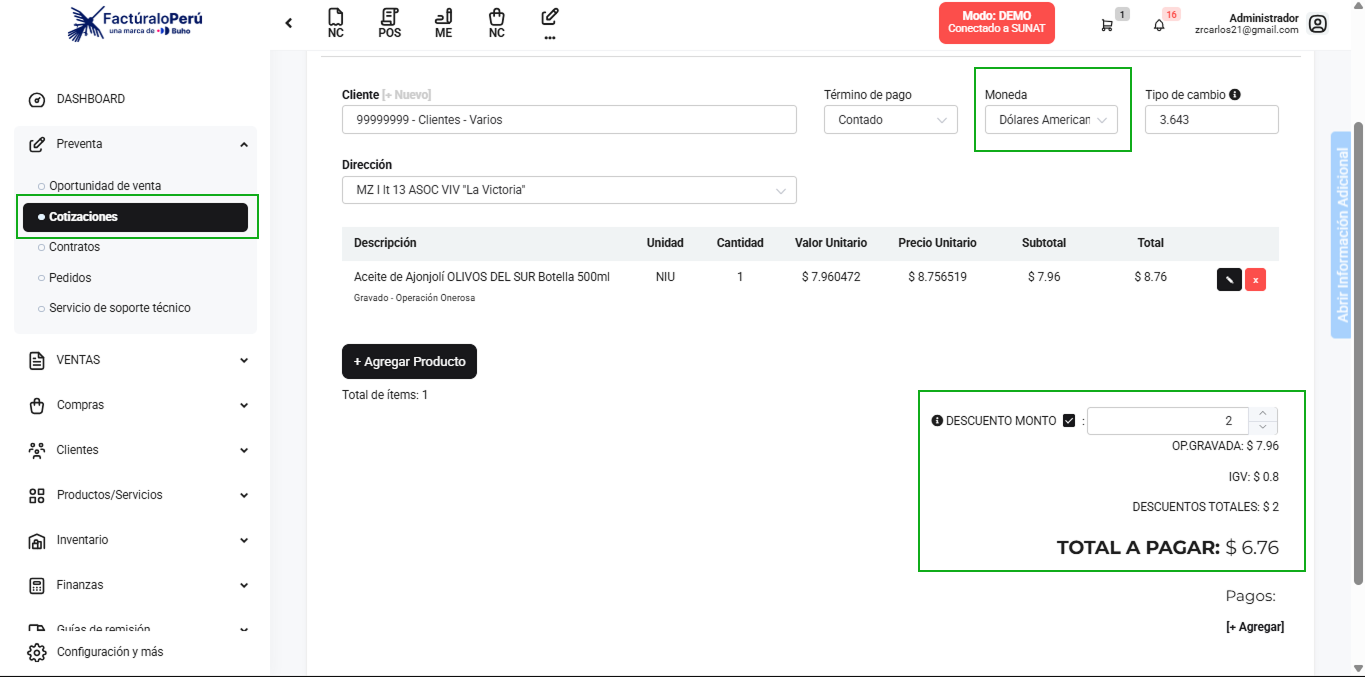Open Contratos in the Preventa menu
The height and width of the screenshot is (677, 1365).
tap(75, 247)
